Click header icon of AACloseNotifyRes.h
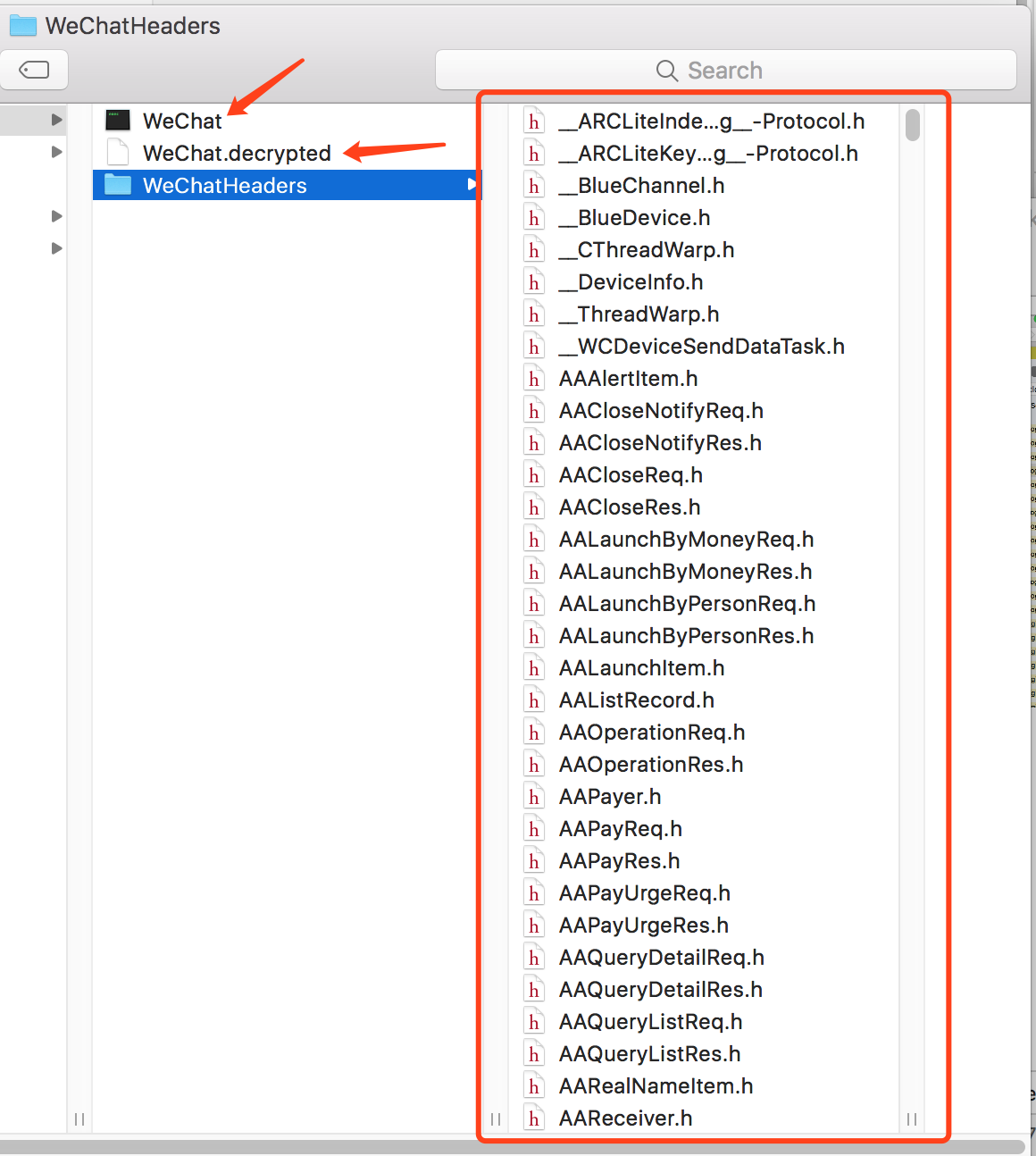 (x=534, y=442)
